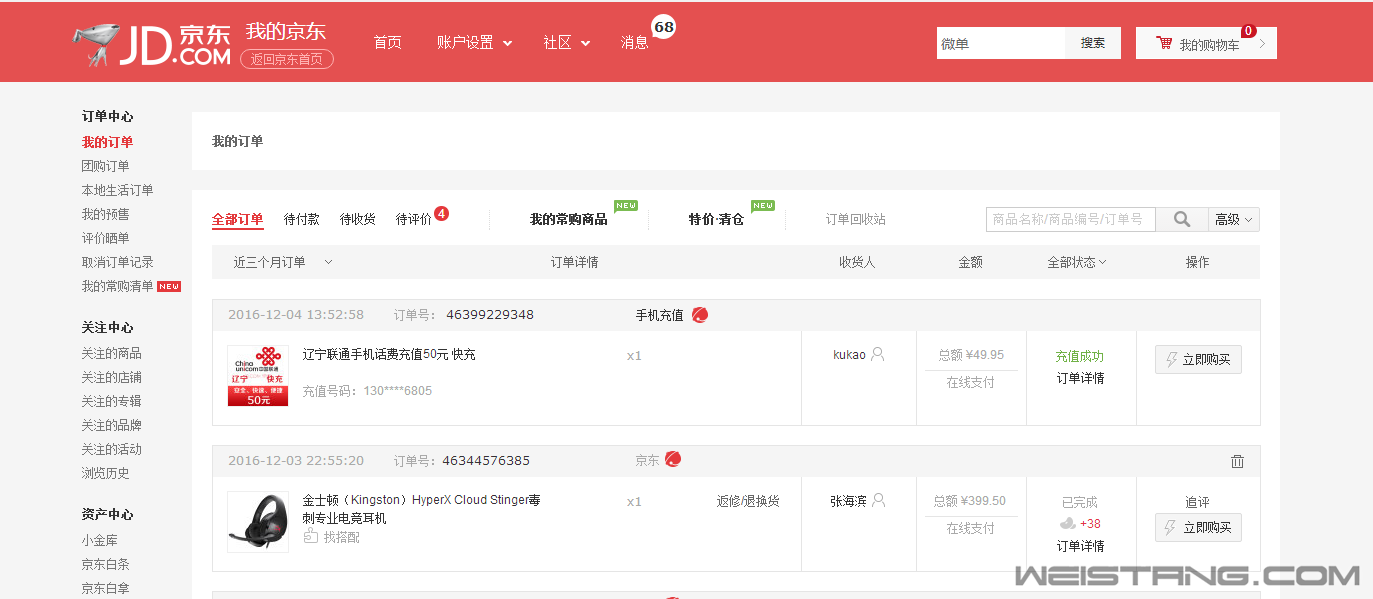The width and height of the screenshot is (1373, 599).
Task: Click the red JD badge beside 手机充值
Action: [700, 315]
